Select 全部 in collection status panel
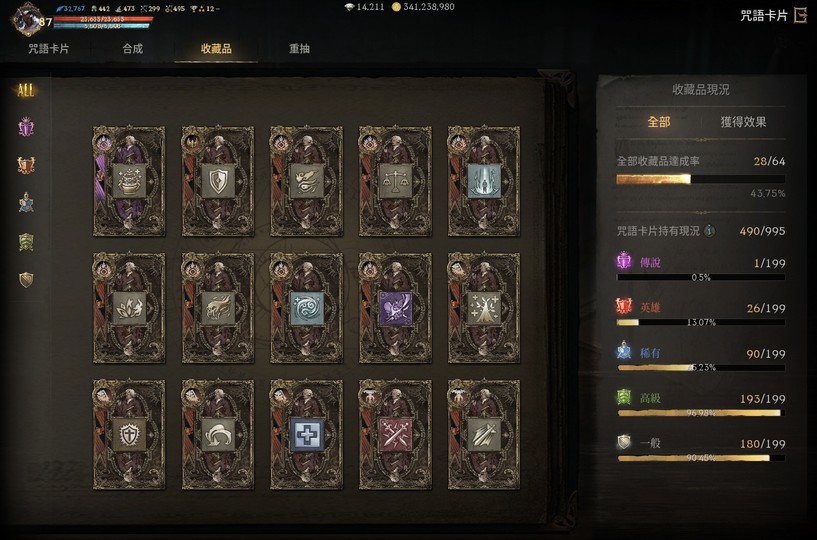This screenshot has width=817, height=540. (x=659, y=122)
